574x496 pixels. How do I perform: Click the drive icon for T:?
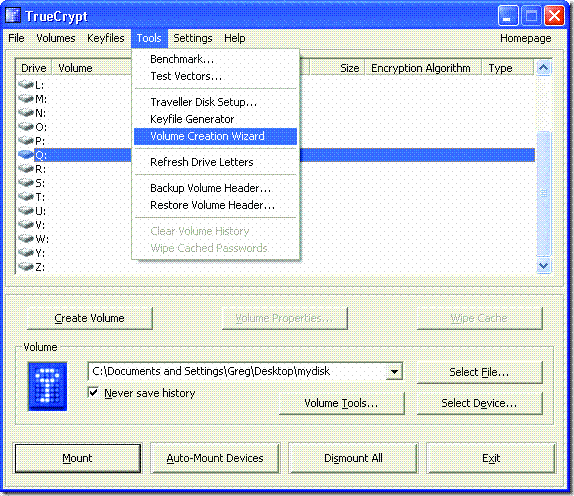coord(26,197)
